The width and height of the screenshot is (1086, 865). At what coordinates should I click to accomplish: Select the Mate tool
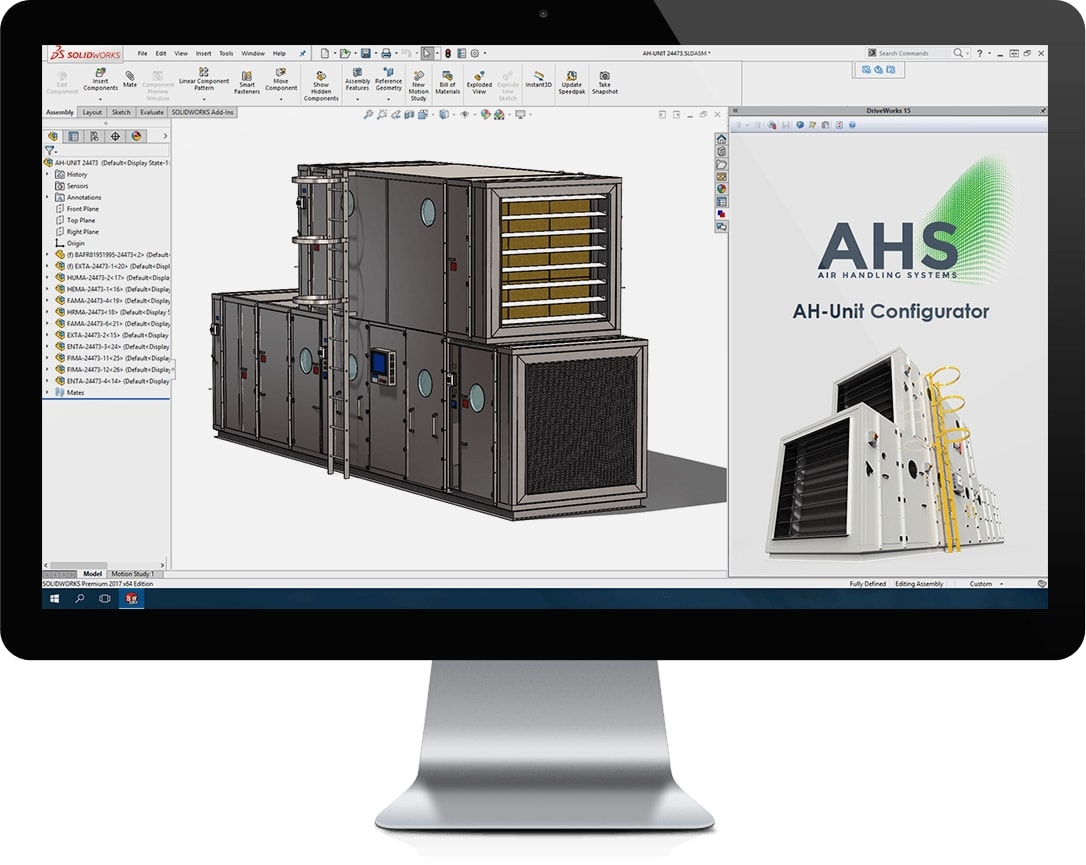(x=130, y=79)
